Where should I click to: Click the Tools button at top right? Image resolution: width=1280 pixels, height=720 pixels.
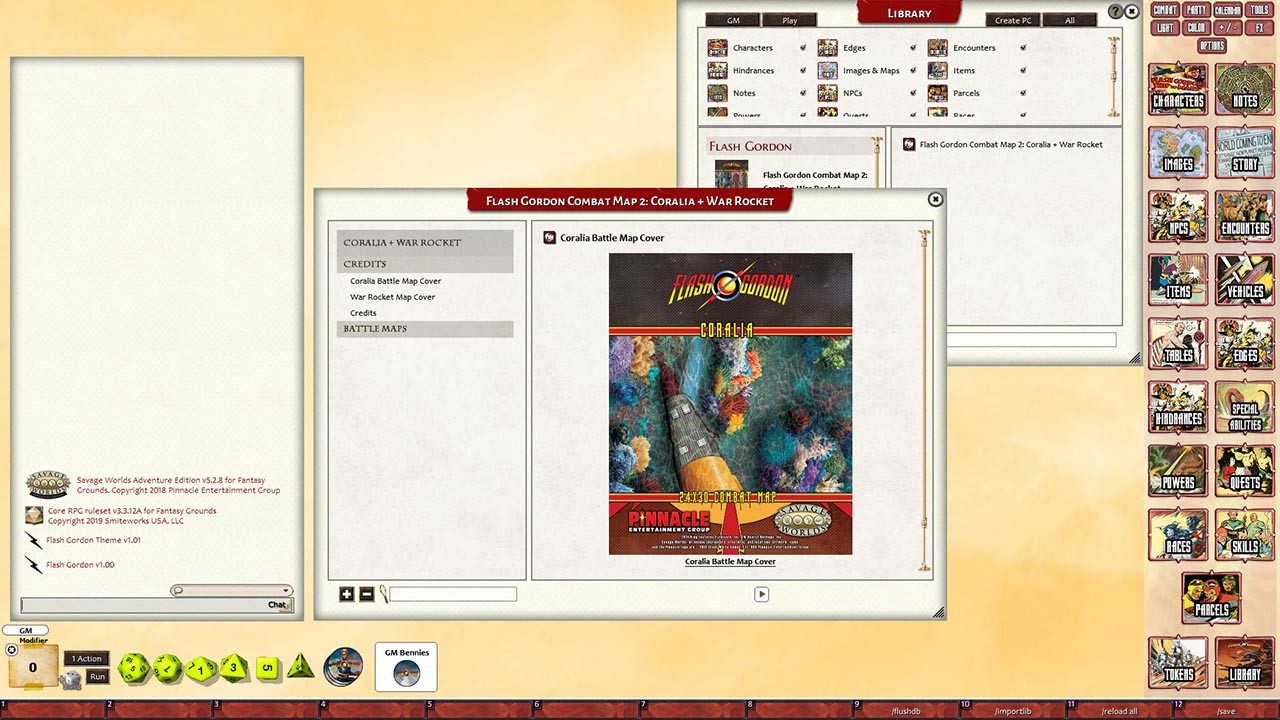click(x=1259, y=10)
